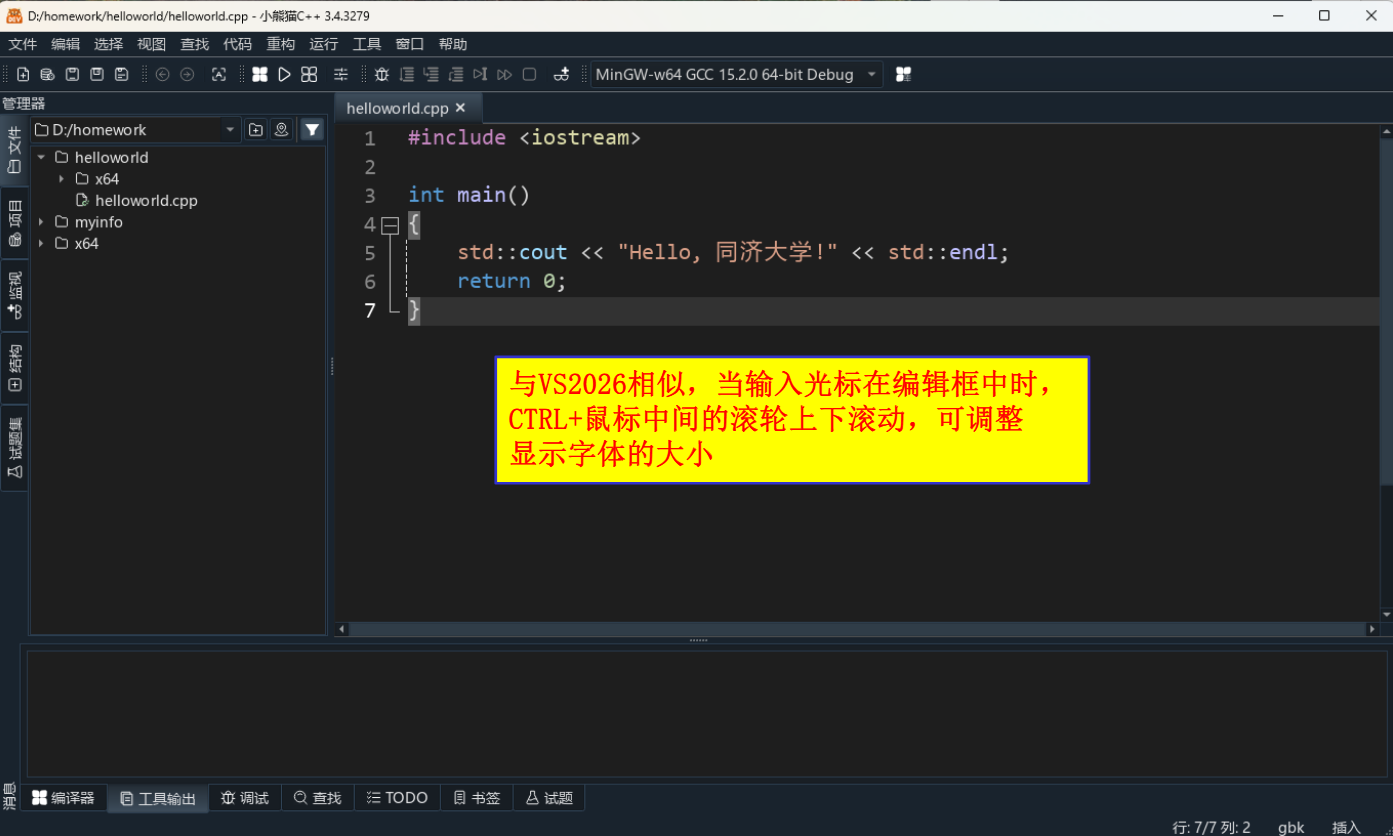Open compiler options via the sliders icon
The width and height of the screenshot is (1393, 836).
coord(341,74)
